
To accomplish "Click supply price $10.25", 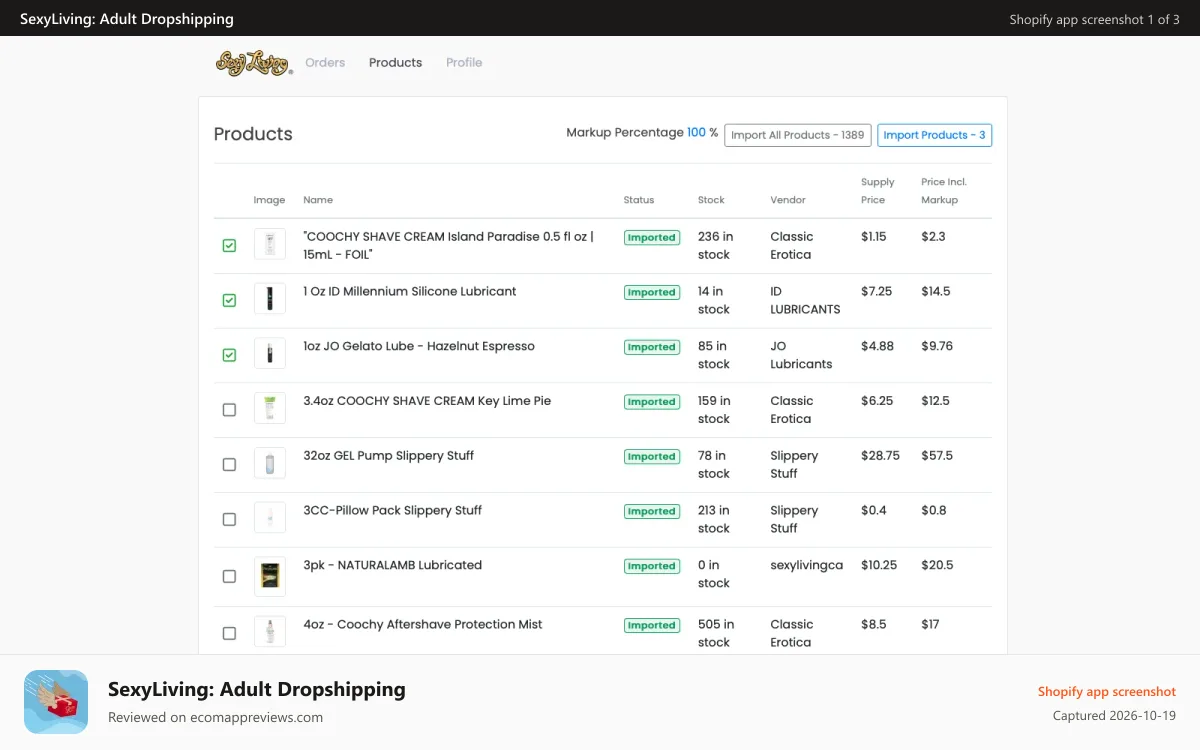I will tap(879, 565).
